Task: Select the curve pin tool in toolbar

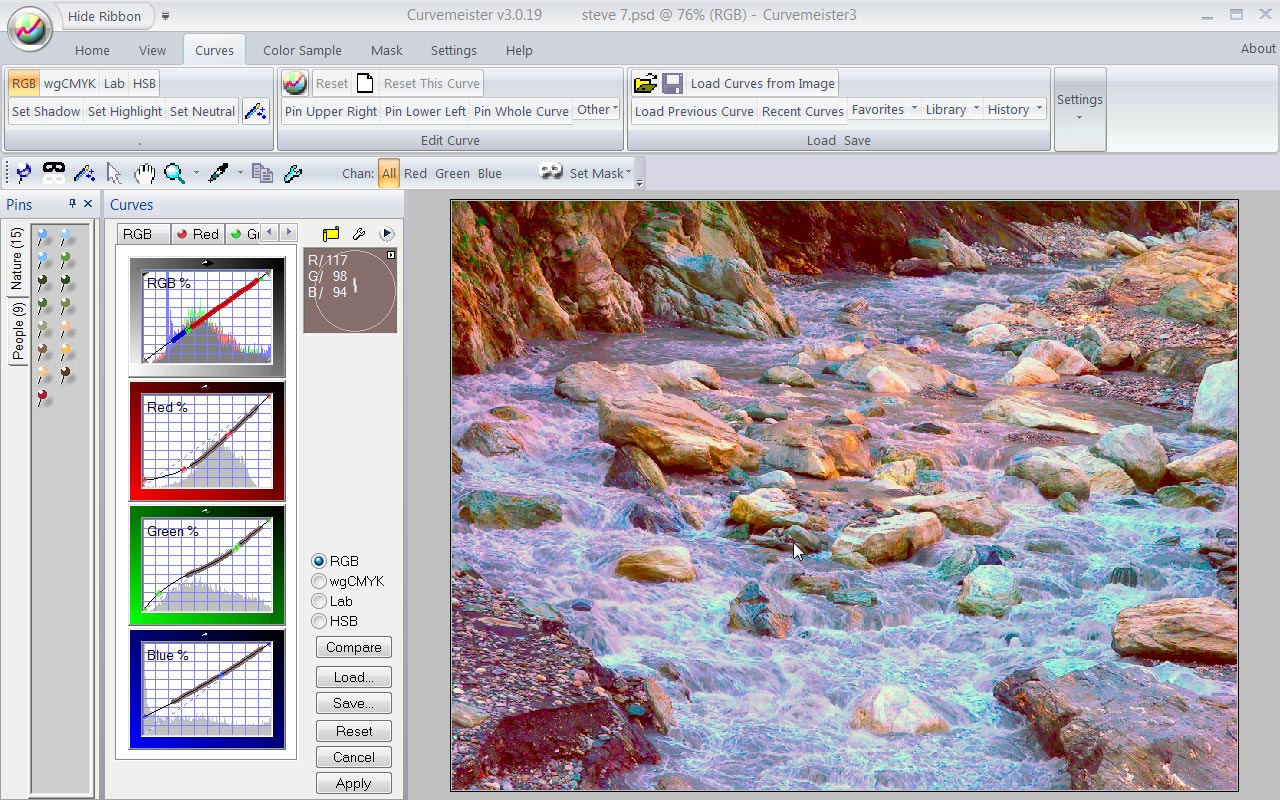Action: [24, 173]
